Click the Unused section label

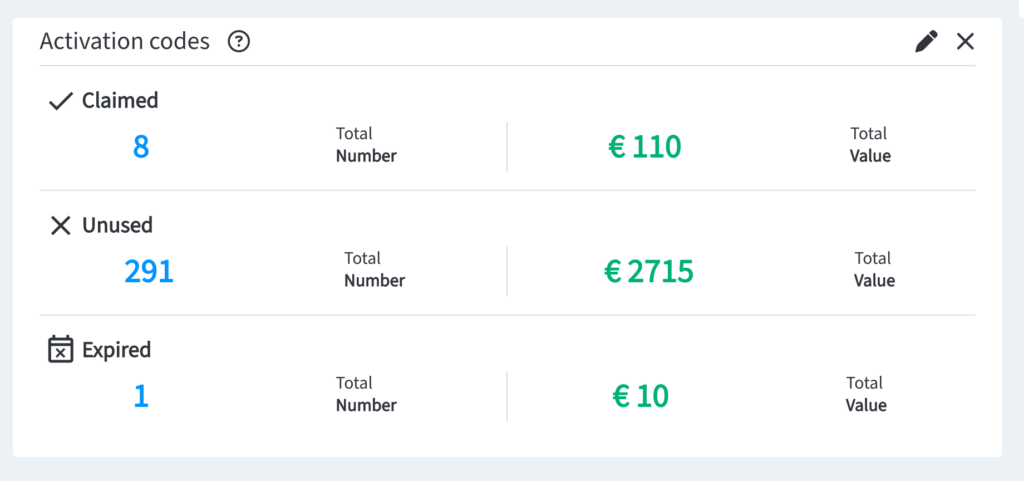click(x=118, y=225)
